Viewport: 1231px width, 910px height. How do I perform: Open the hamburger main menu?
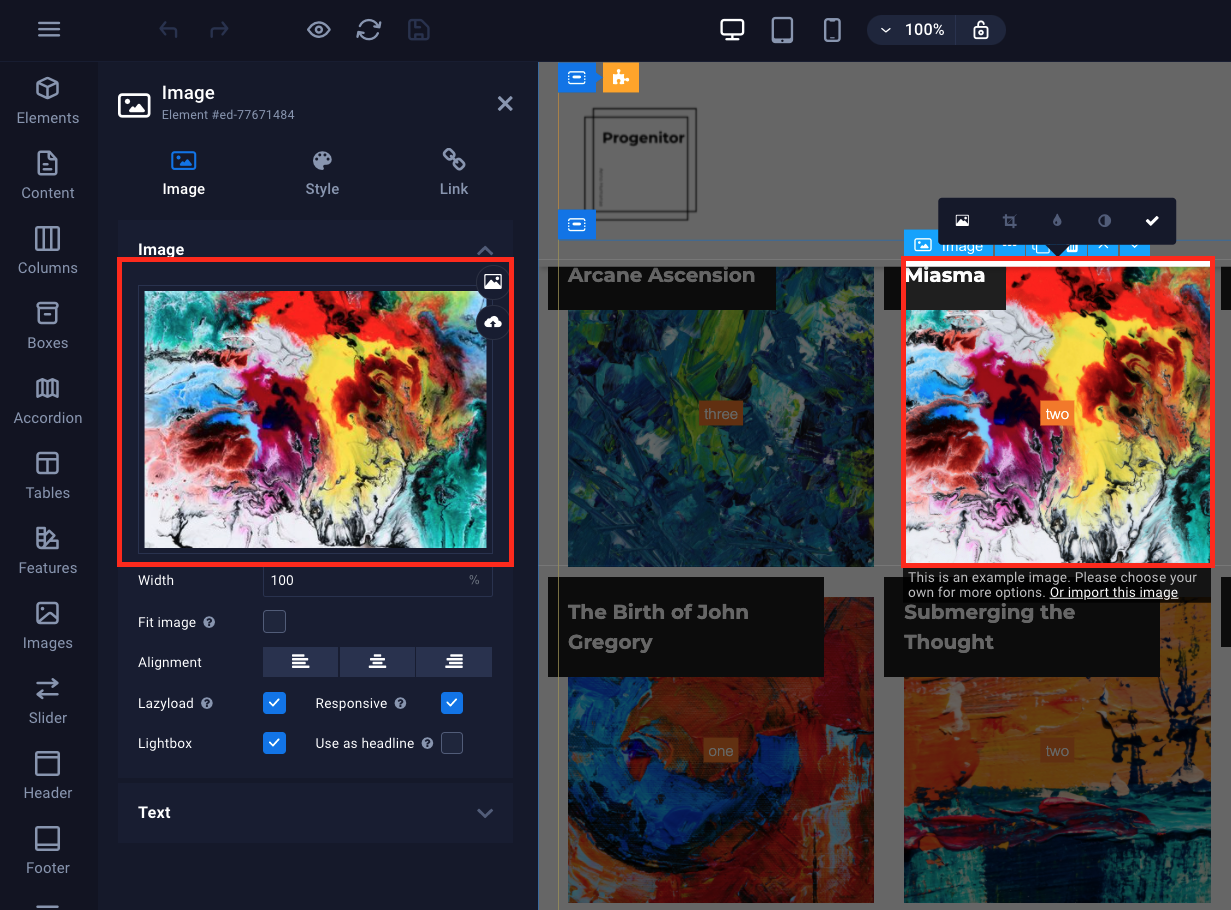coord(49,29)
